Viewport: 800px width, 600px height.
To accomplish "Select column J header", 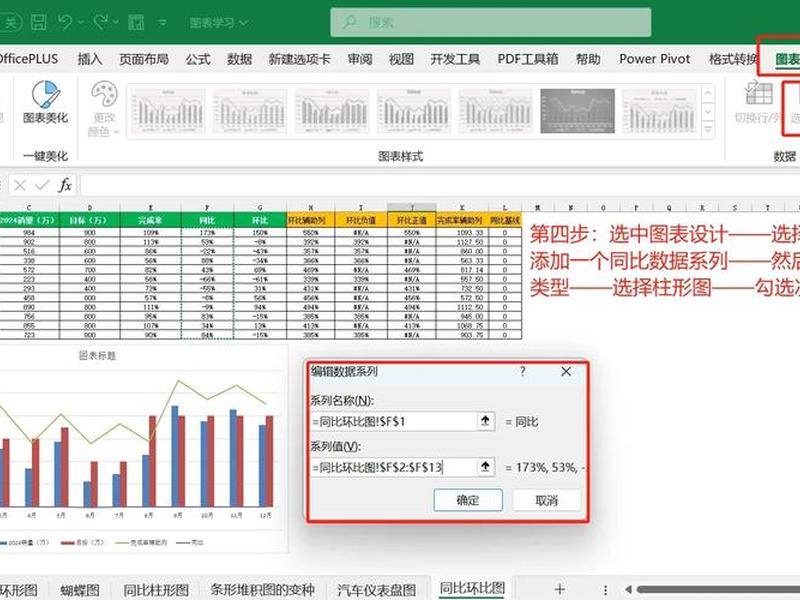I will [411, 207].
